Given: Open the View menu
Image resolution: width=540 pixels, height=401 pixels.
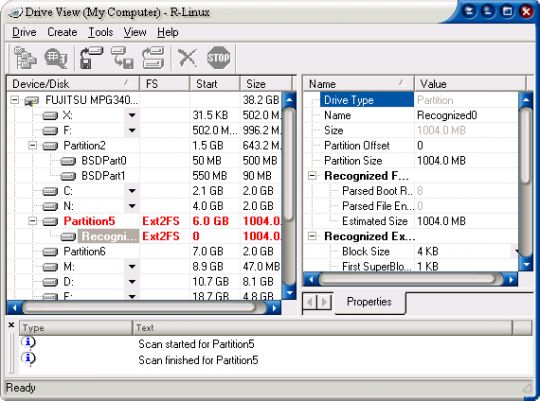Looking at the screenshot, I should (135, 32).
